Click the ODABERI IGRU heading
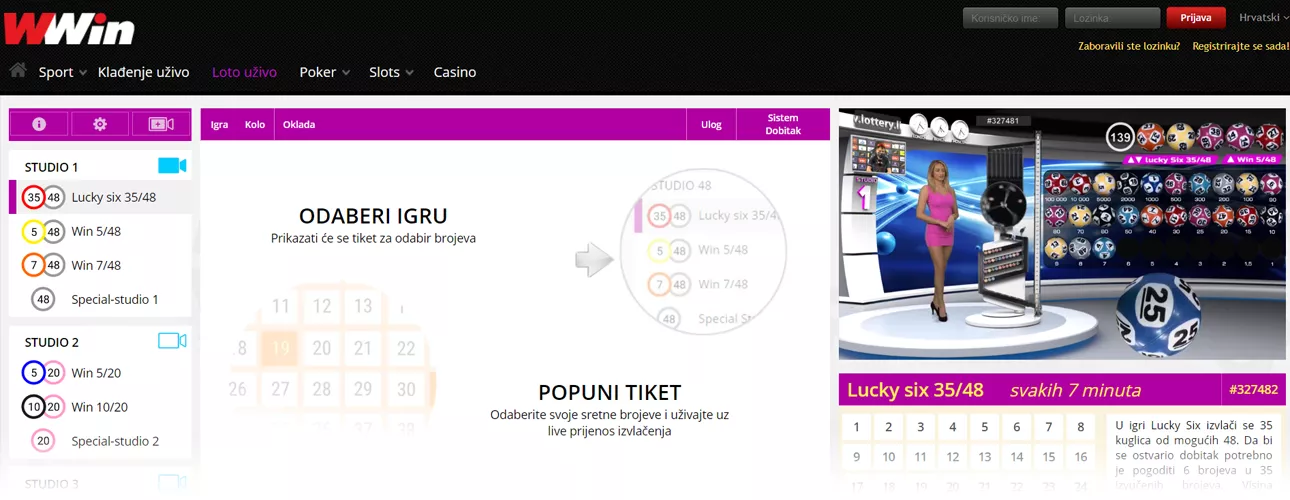Screen dimensions: 1290x500 pyautogui.click(x=373, y=216)
